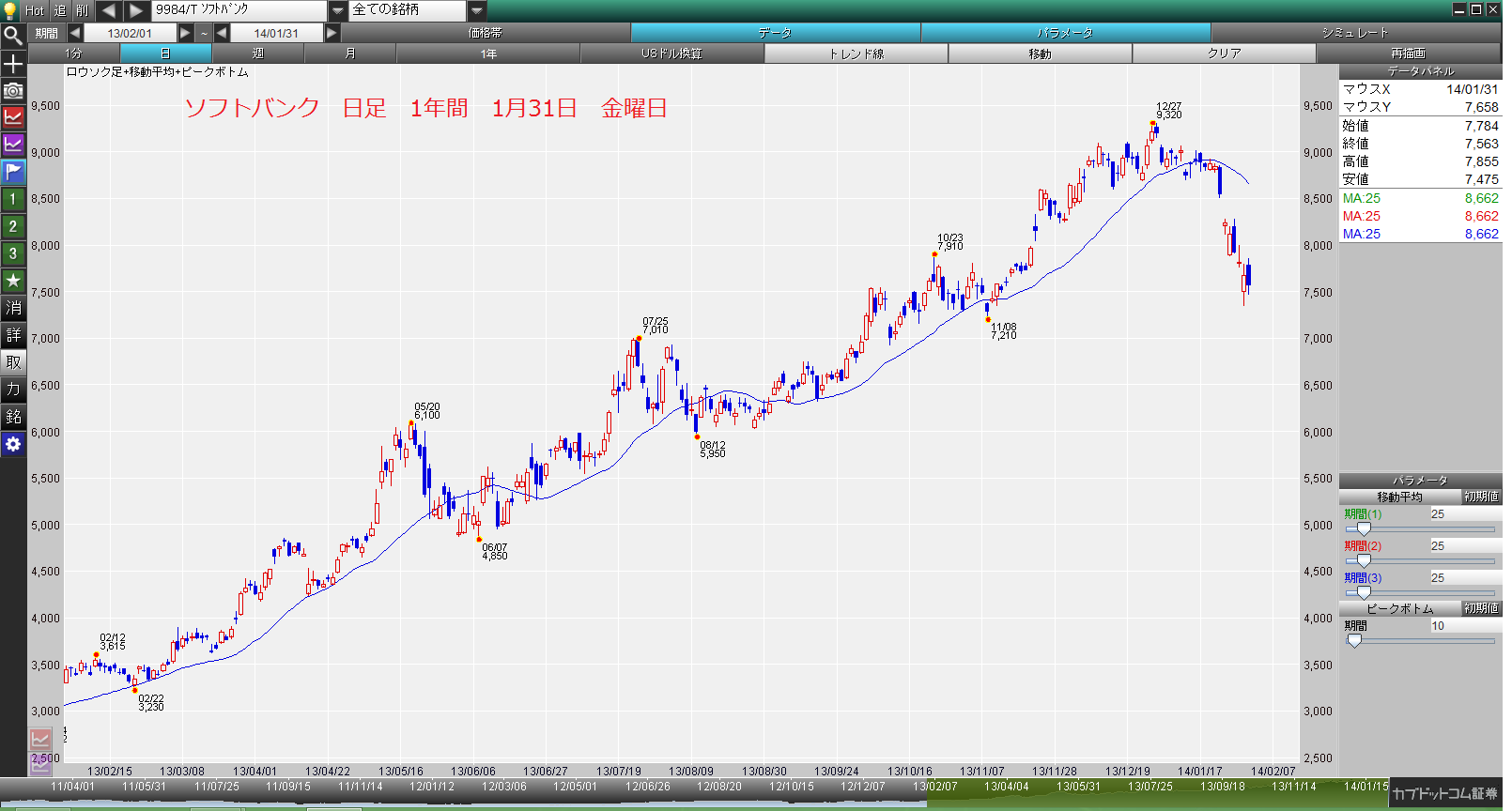This screenshot has height=811, width=1512.
Task: Click the purple chart icon
Action: point(13,145)
